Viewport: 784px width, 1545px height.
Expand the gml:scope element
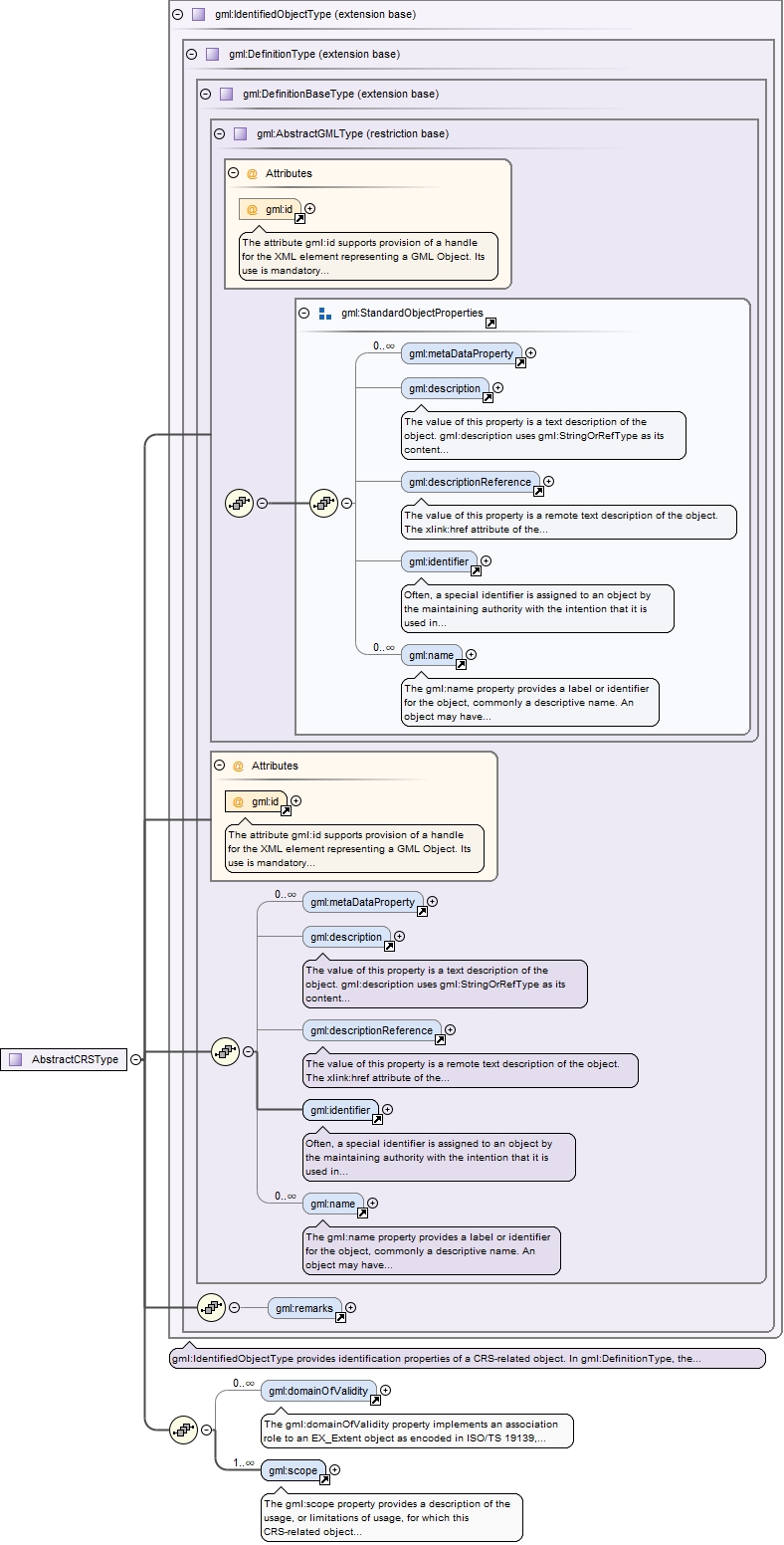pos(334,1469)
